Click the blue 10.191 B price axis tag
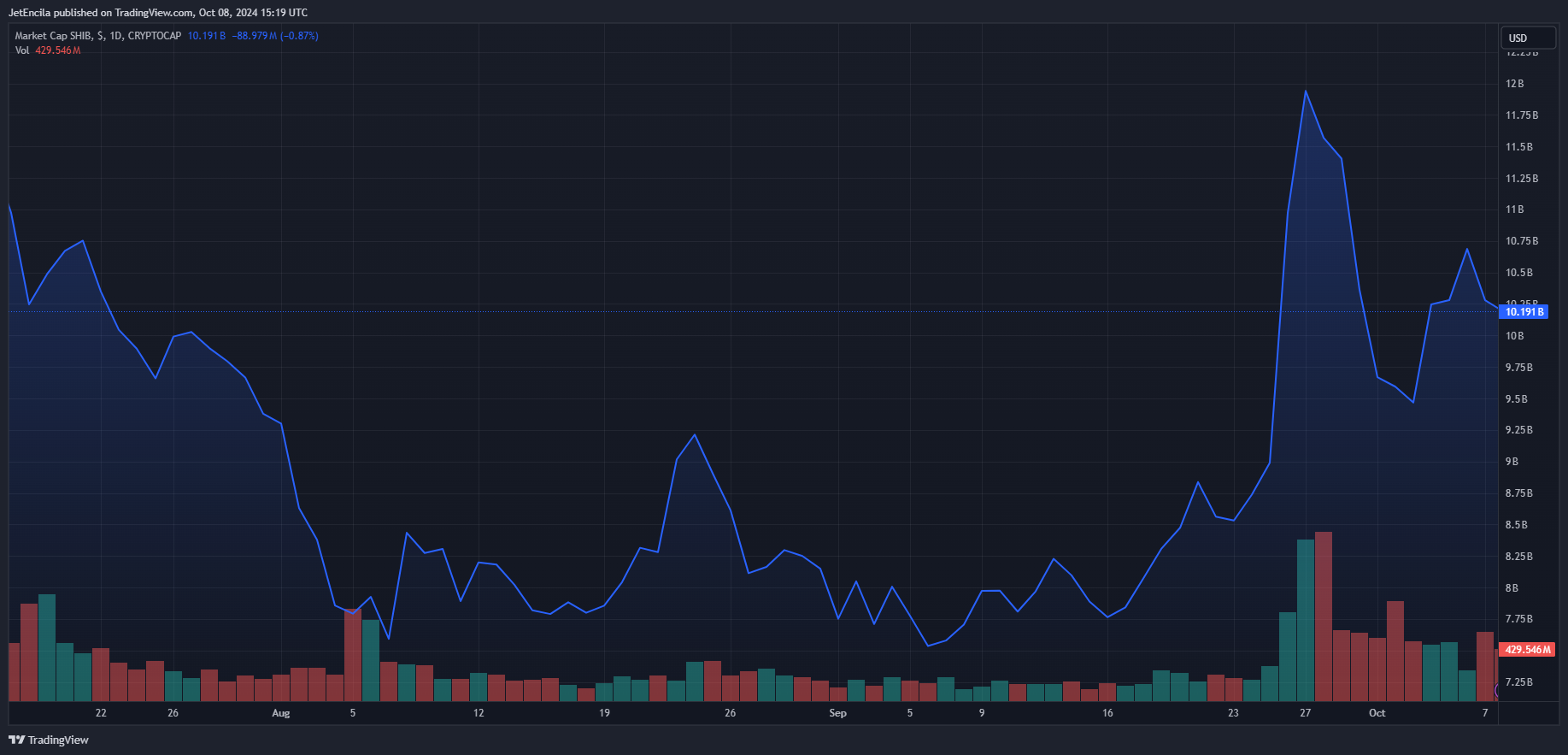 pos(1525,312)
